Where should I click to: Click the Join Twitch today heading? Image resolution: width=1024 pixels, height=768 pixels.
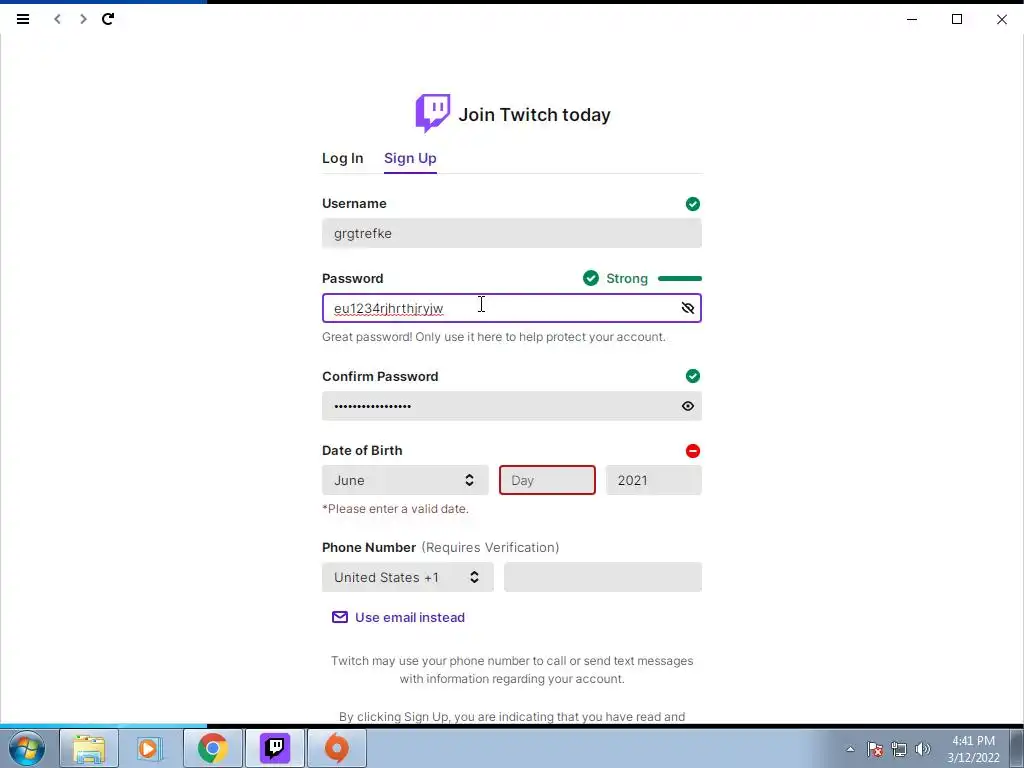534,114
